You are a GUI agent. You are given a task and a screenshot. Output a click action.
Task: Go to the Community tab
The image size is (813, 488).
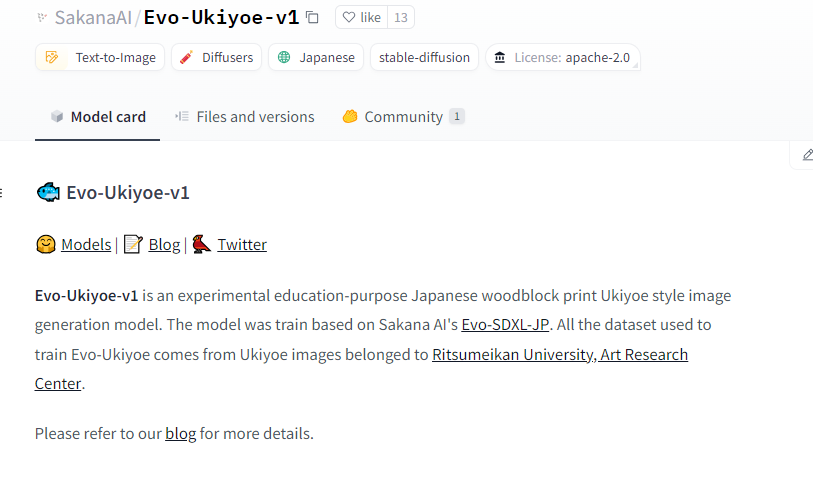click(402, 117)
